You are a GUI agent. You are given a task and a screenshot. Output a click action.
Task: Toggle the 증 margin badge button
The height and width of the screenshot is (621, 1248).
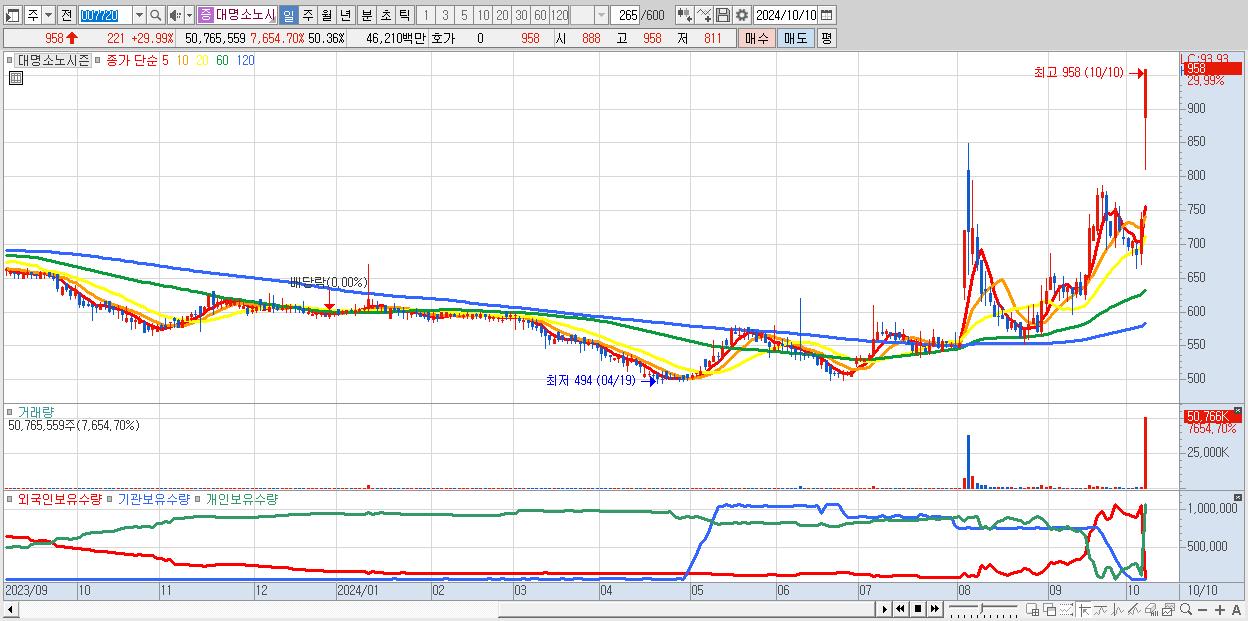205,15
